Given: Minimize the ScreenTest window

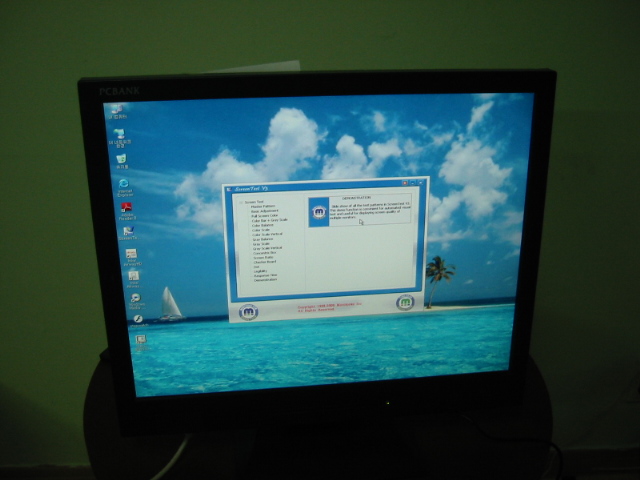Looking at the screenshot, I should click(413, 183).
